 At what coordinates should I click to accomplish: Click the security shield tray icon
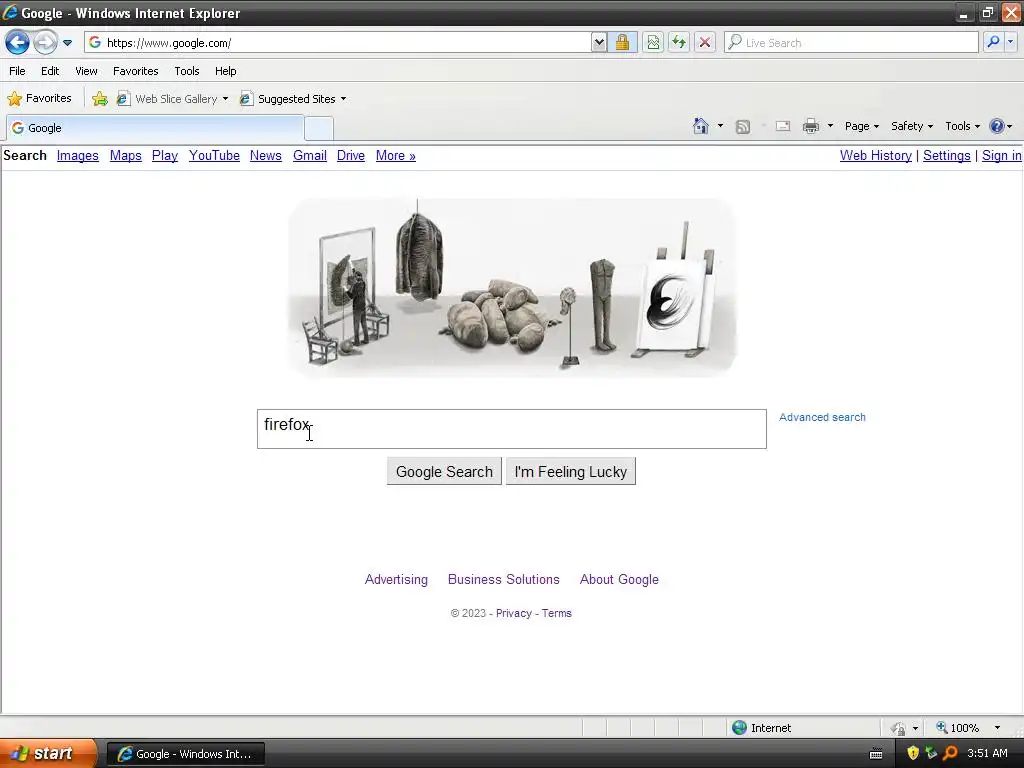(913, 753)
